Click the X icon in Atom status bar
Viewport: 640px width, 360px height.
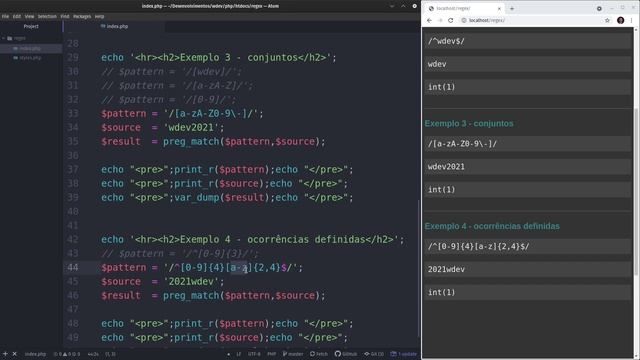pyautogui.click(x=14, y=354)
